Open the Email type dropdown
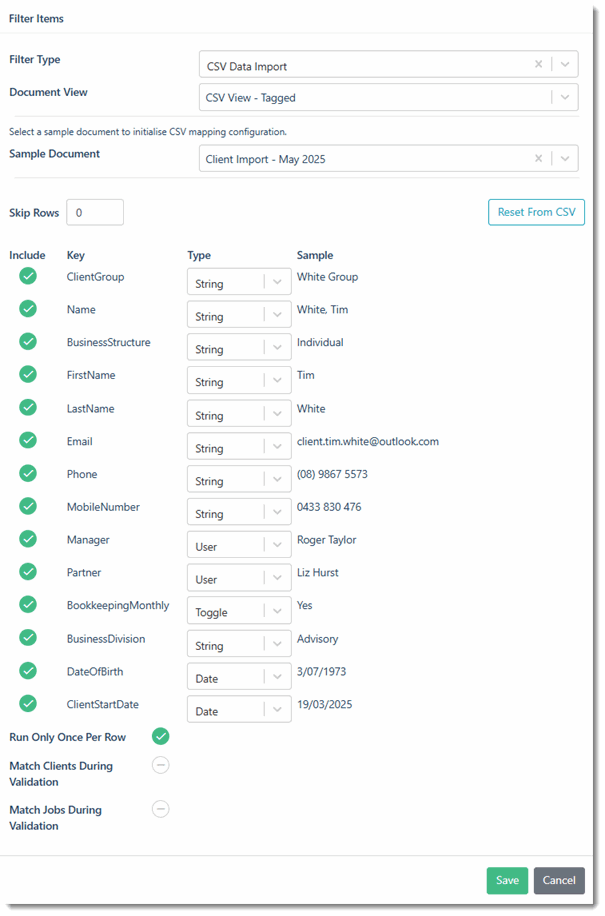This screenshot has height=916, width=605. [239, 447]
